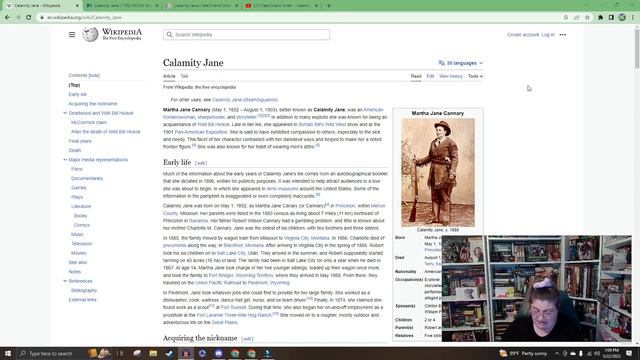Open volume control in system tray
This screenshot has height=360, width=640.
point(597,353)
